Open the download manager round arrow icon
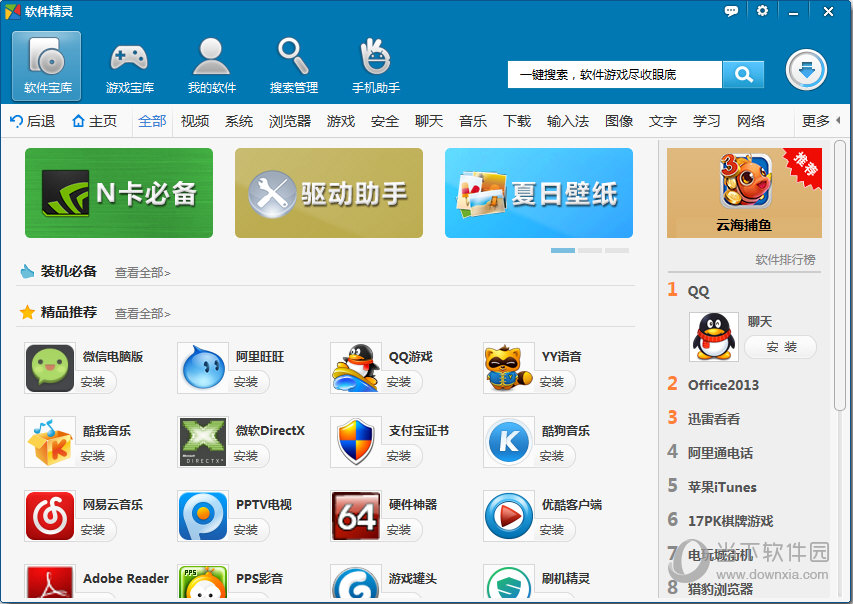Screen dimensions: 853x604 tap(806, 70)
